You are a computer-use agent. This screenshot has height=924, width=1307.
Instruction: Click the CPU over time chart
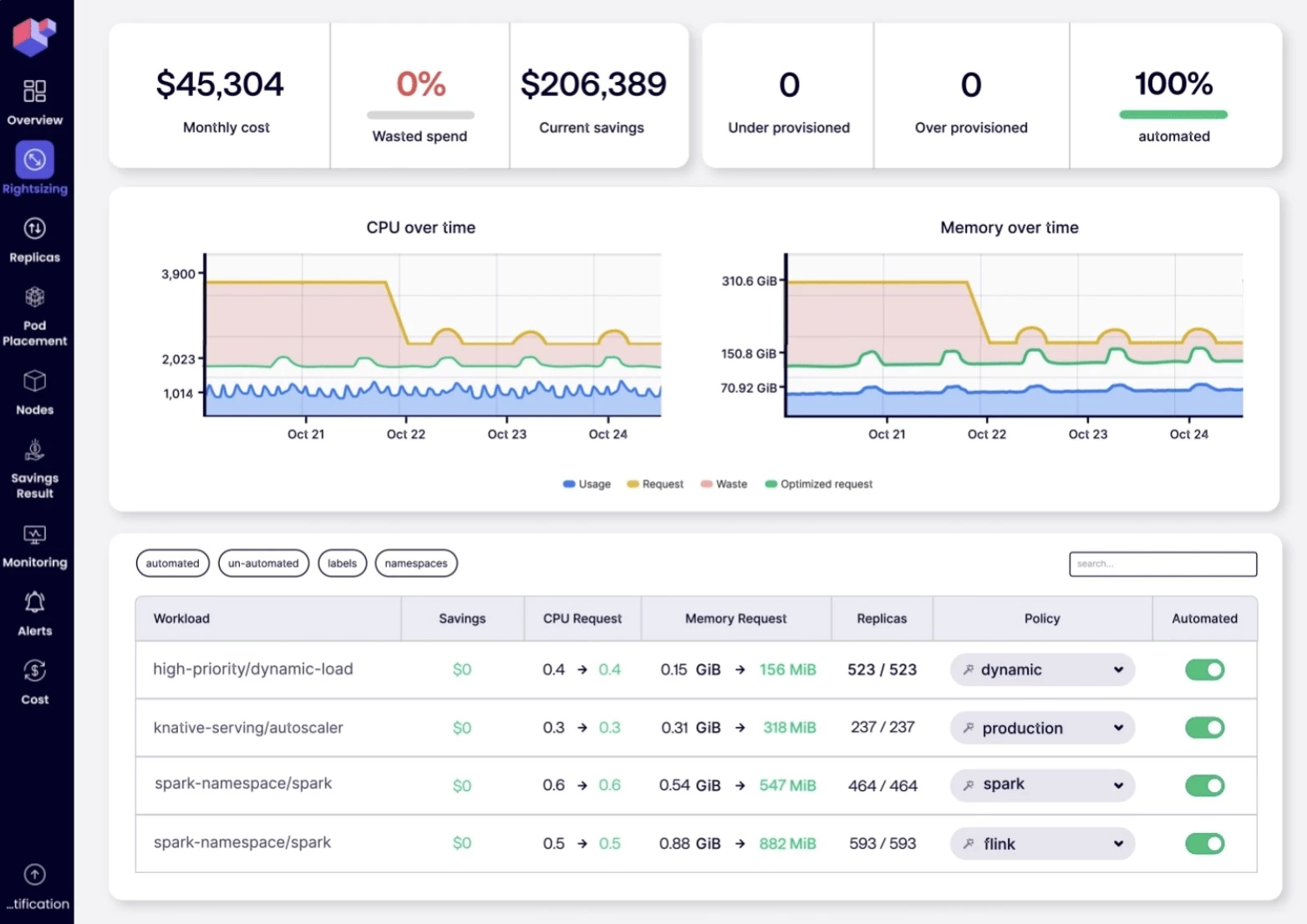[433, 335]
